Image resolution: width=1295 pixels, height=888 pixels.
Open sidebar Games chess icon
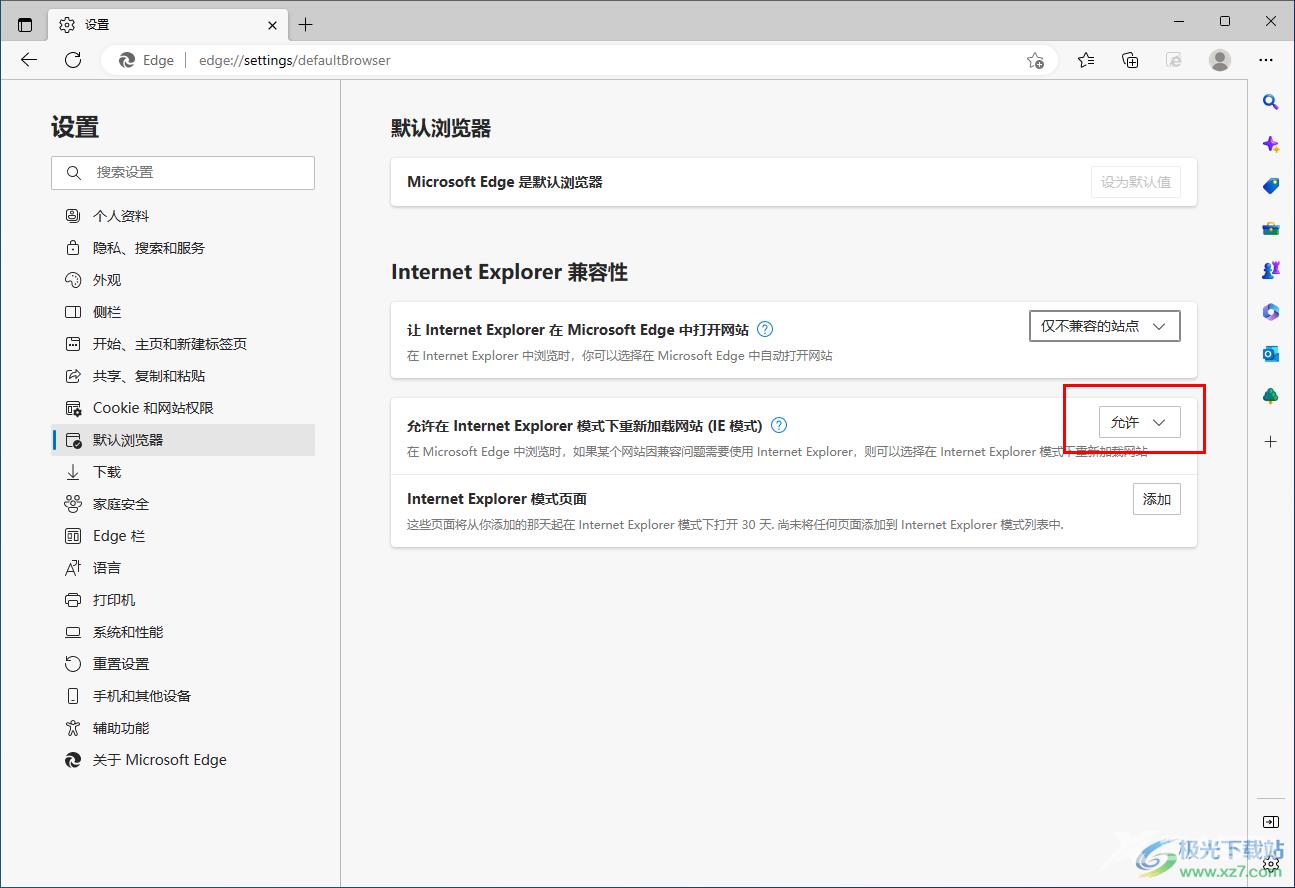[x=1270, y=270]
